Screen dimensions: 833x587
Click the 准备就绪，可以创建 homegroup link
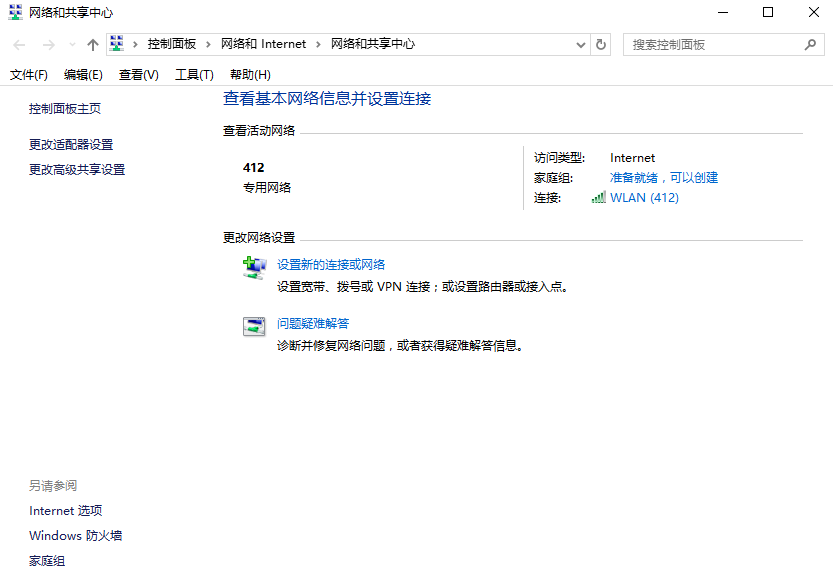pos(664,177)
